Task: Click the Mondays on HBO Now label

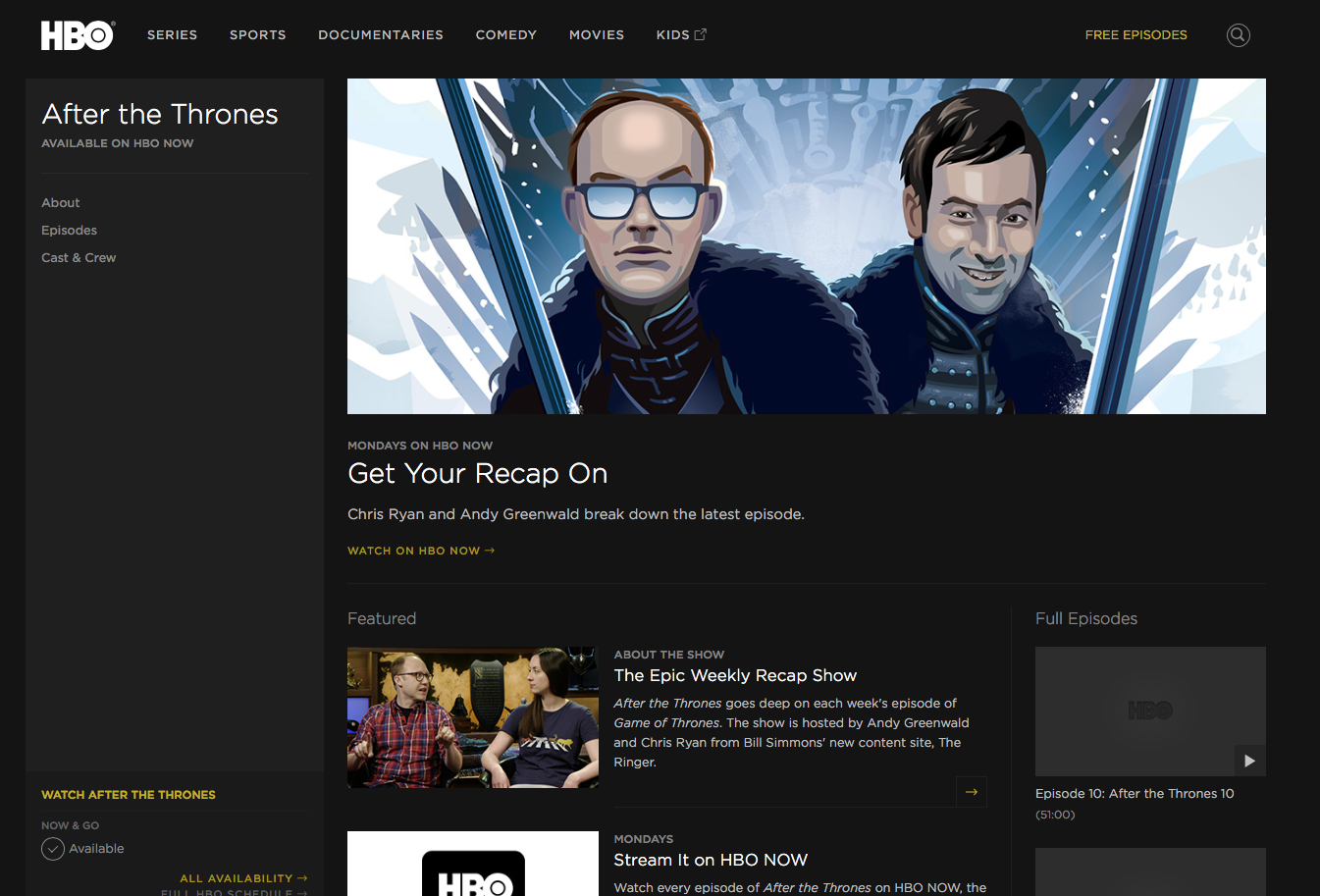Action: pyautogui.click(x=420, y=446)
